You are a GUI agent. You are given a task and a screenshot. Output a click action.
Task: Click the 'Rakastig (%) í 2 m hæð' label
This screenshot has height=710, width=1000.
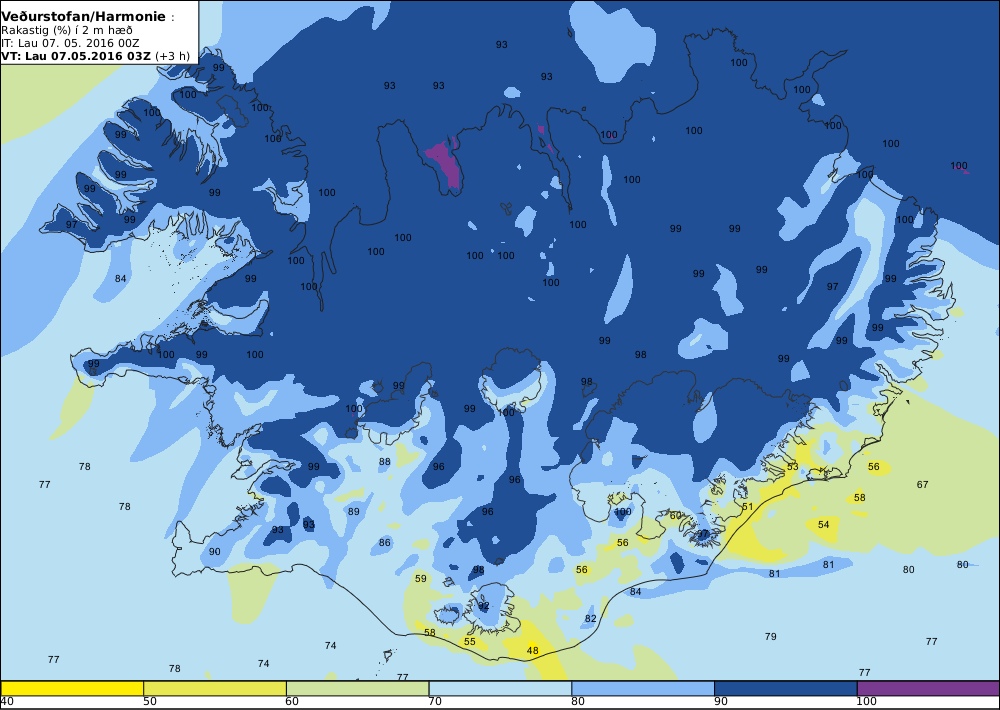[67, 30]
